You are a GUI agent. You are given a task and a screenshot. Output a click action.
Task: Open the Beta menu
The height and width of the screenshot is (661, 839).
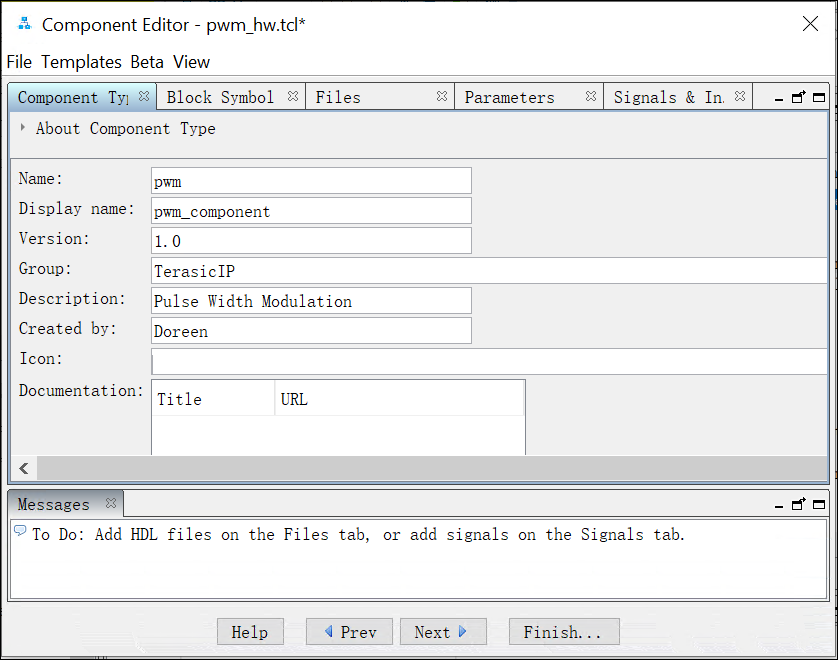click(x=147, y=61)
